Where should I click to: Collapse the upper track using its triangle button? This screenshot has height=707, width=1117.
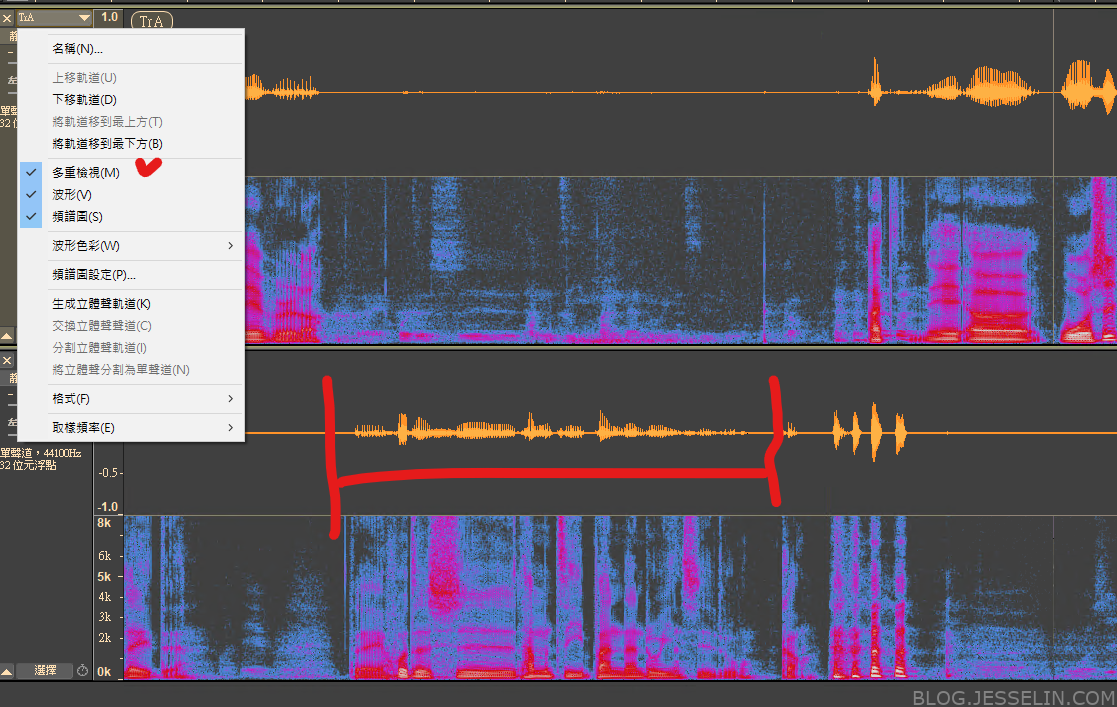tap(6, 335)
